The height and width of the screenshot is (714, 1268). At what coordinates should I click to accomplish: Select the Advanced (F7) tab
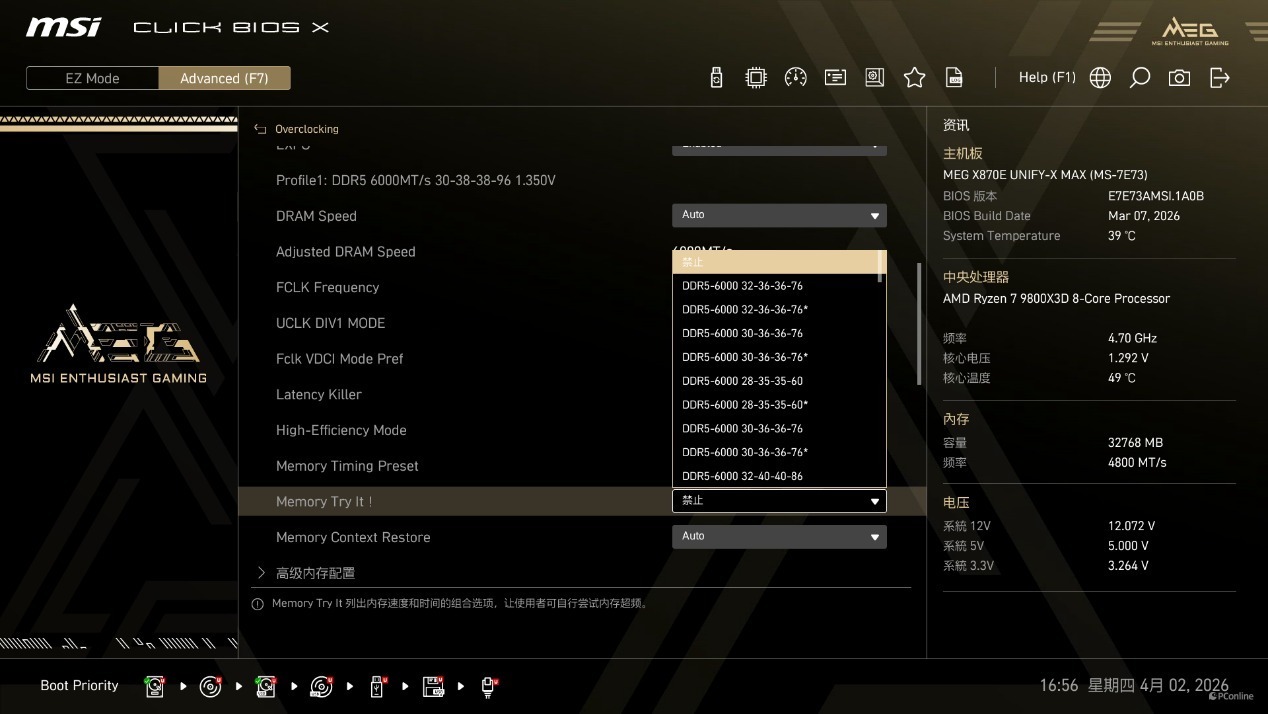click(224, 78)
